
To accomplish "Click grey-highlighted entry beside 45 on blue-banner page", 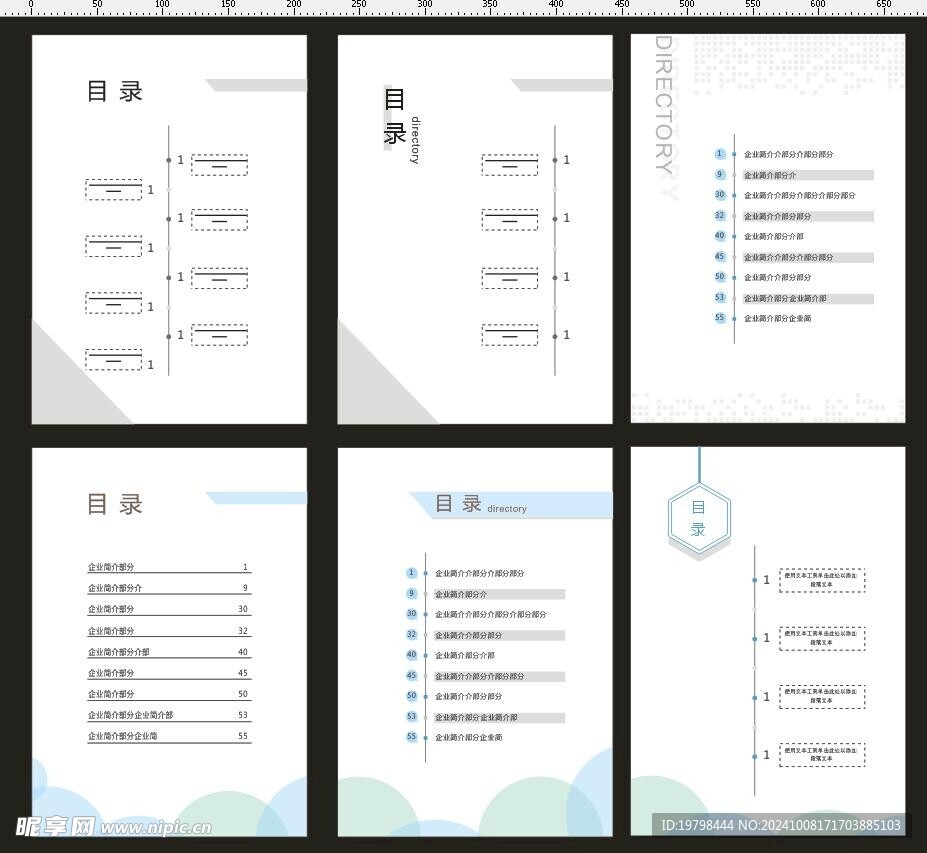I will pyautogui.click(x=500, y=676).
